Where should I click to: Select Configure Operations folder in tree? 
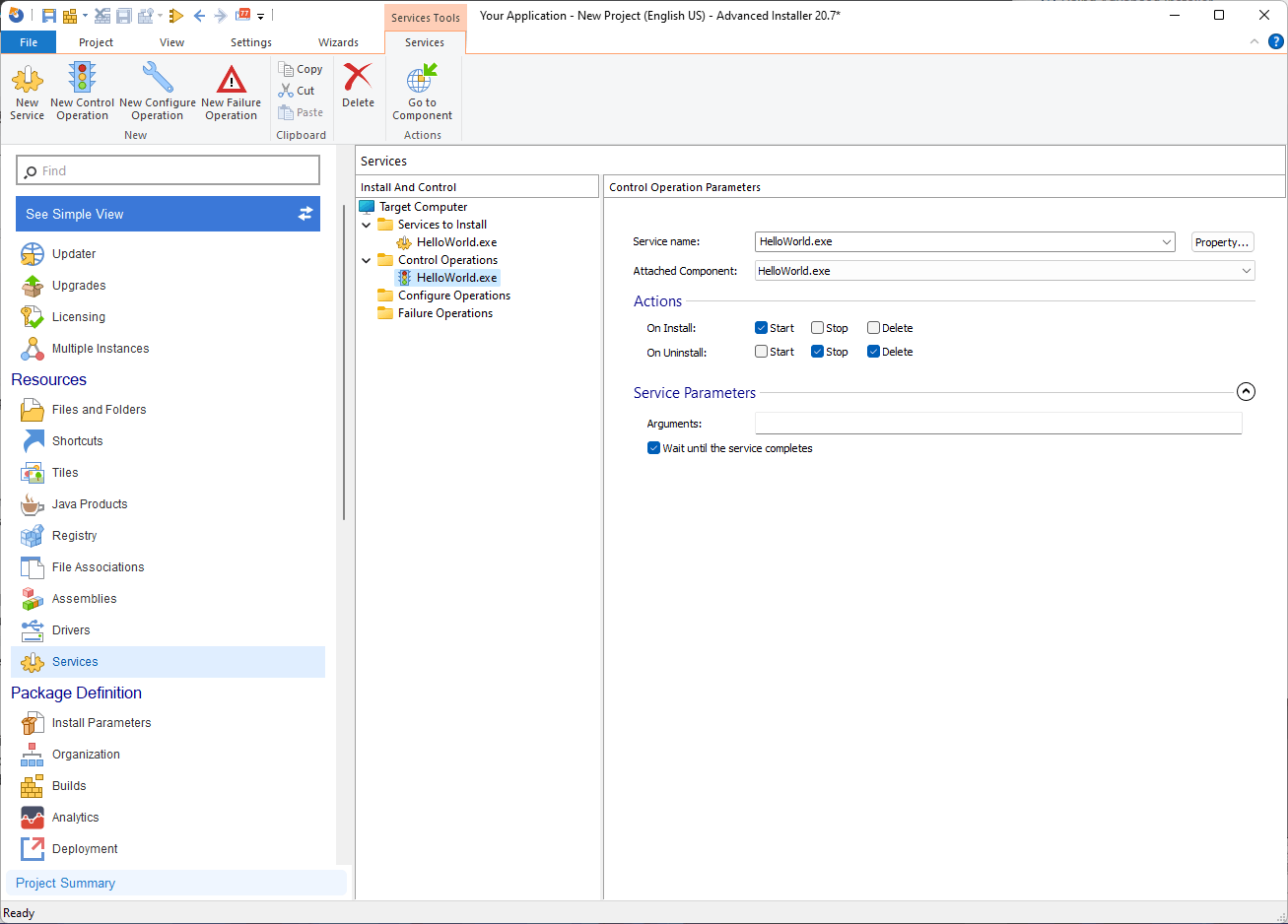coord(443,296)
